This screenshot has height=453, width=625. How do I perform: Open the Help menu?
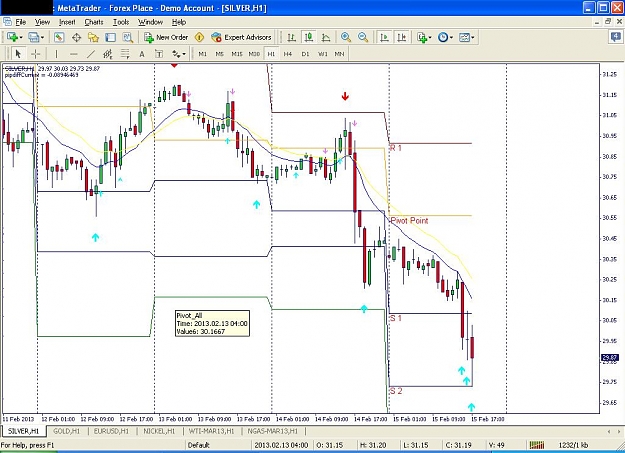tap(179, 22)
